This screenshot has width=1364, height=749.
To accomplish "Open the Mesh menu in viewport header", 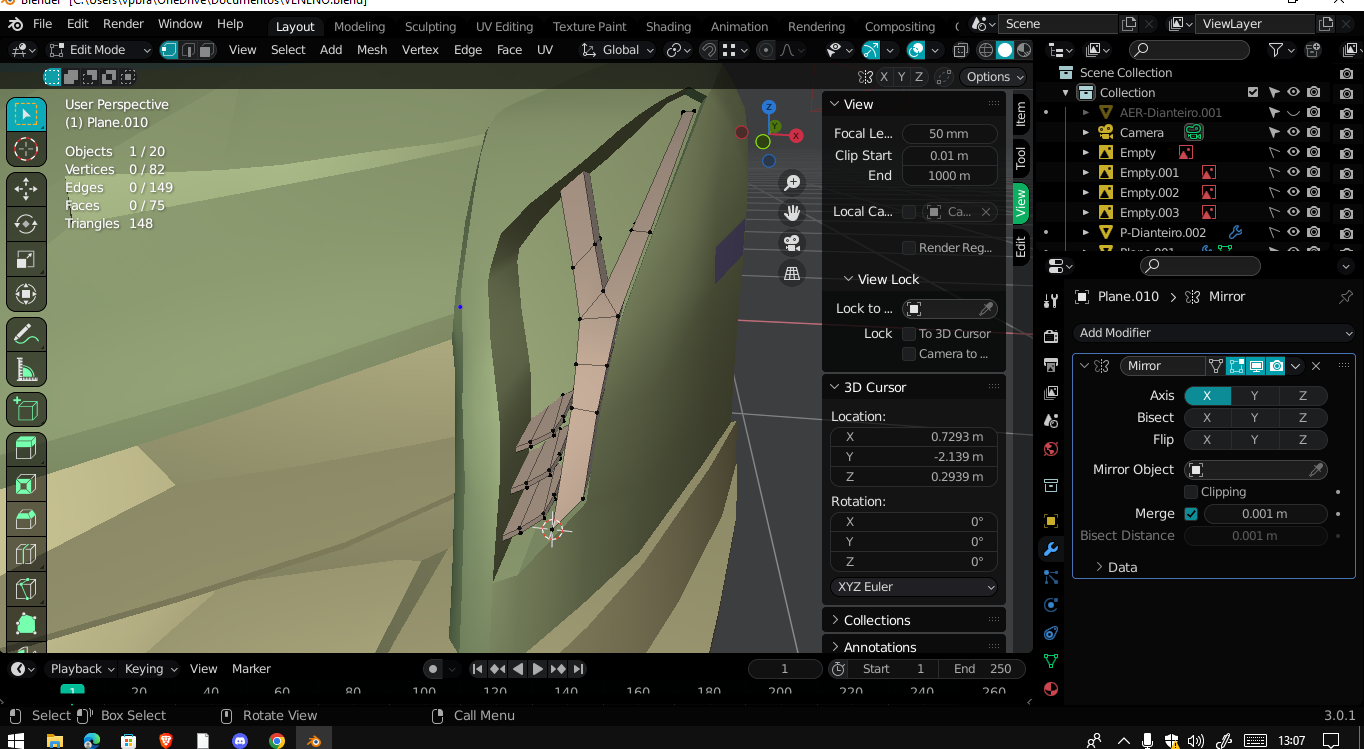I will [x=372, y=50].
